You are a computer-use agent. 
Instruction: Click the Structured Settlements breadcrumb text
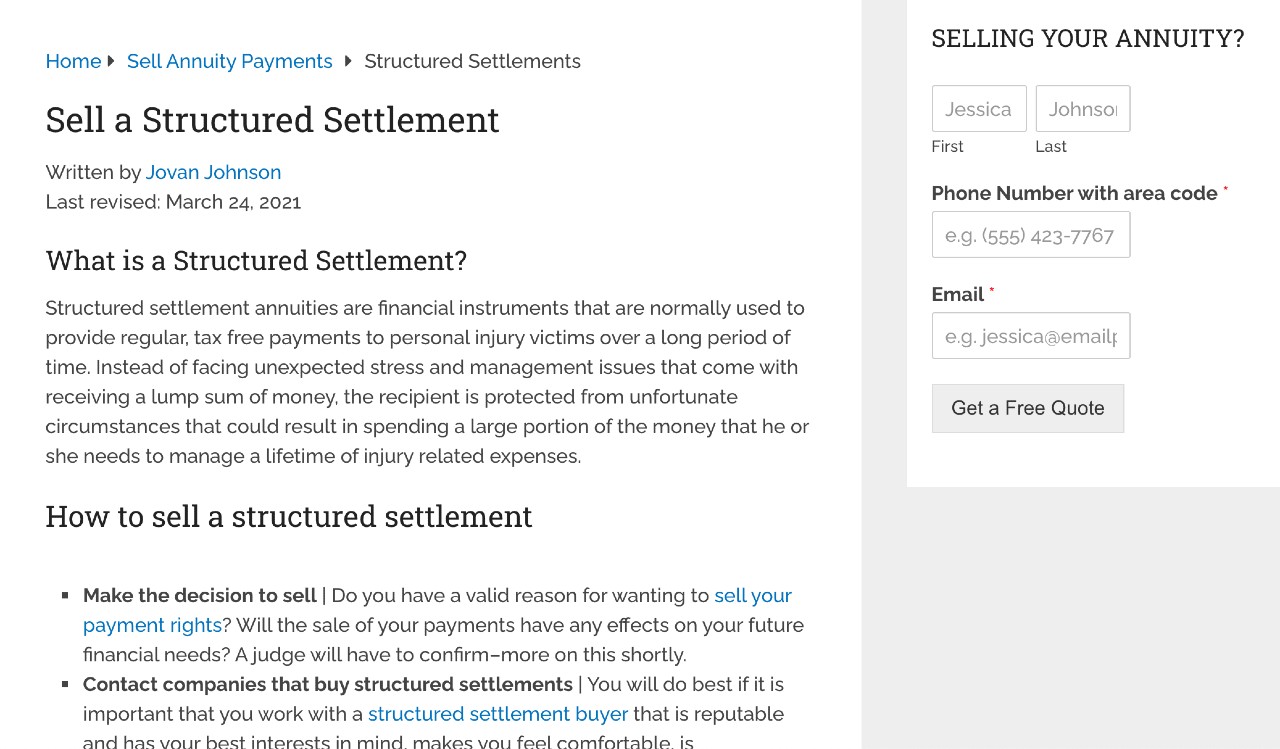coord(472,61)
